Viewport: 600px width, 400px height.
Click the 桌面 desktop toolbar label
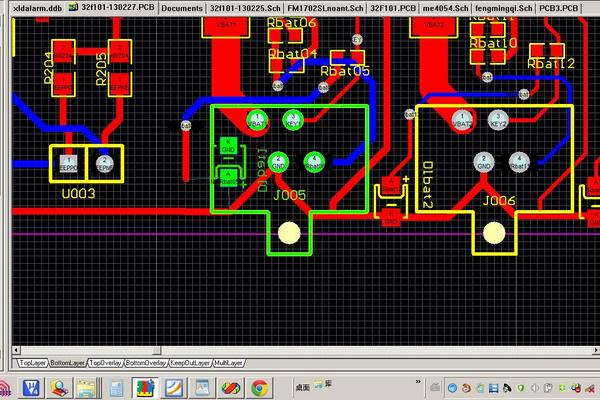coord(302,388)
